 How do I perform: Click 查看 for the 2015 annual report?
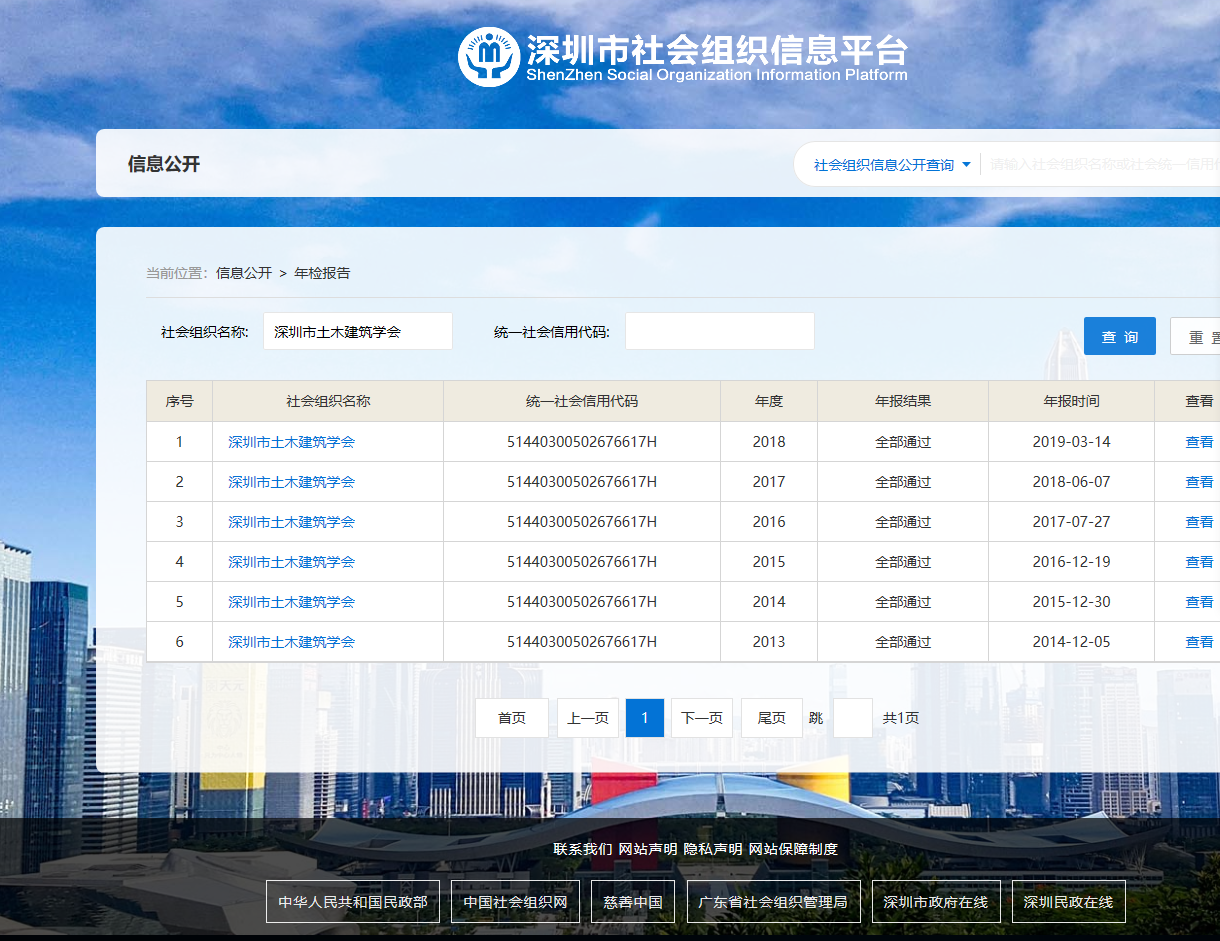(x=1198, y=562)
